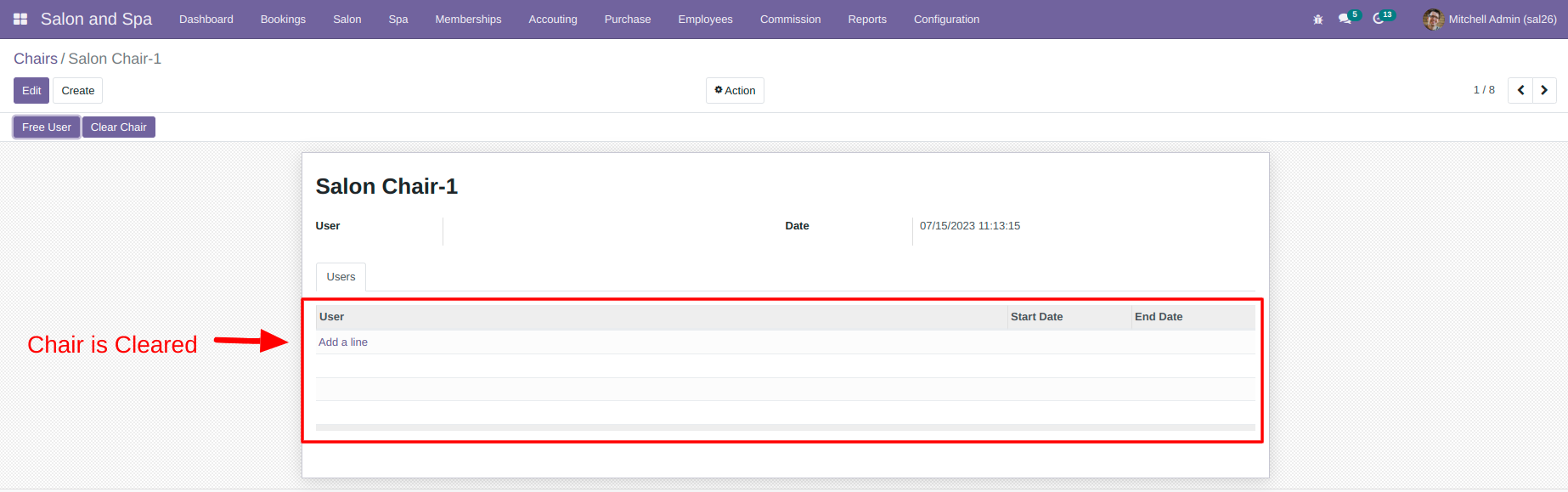This screenshot has height=492, width=1568.
Task: Open the Configuration menu
Action: 946,19
